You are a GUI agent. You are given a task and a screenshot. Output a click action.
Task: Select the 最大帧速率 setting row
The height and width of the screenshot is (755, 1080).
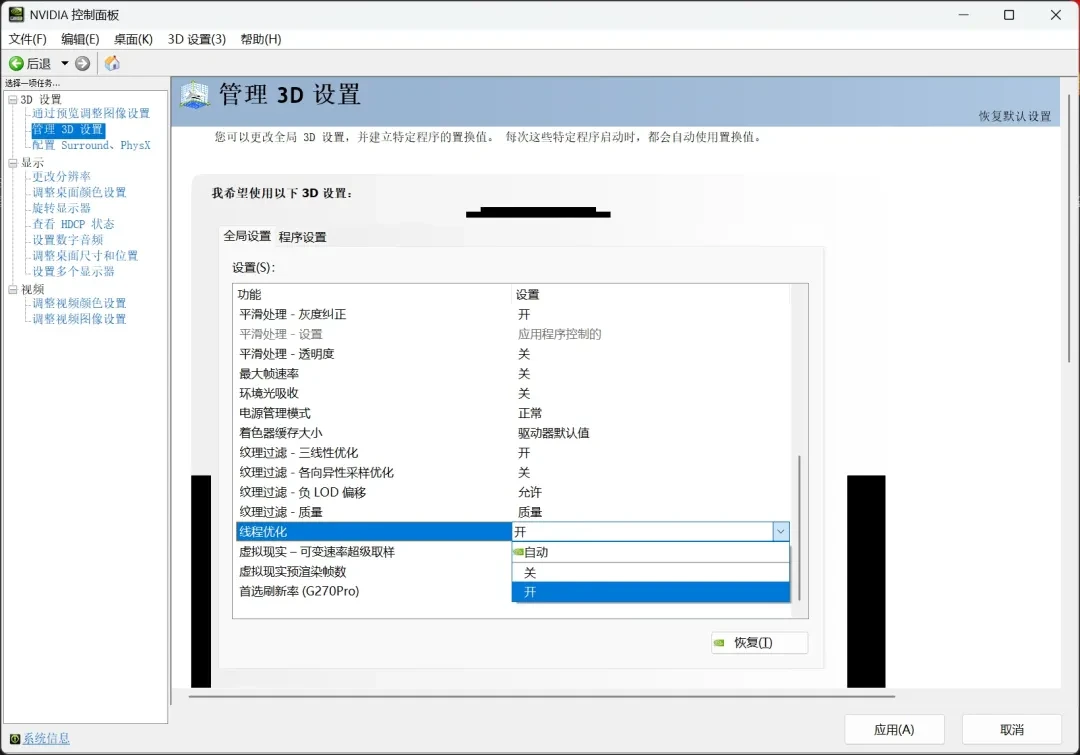pos(512,374)
